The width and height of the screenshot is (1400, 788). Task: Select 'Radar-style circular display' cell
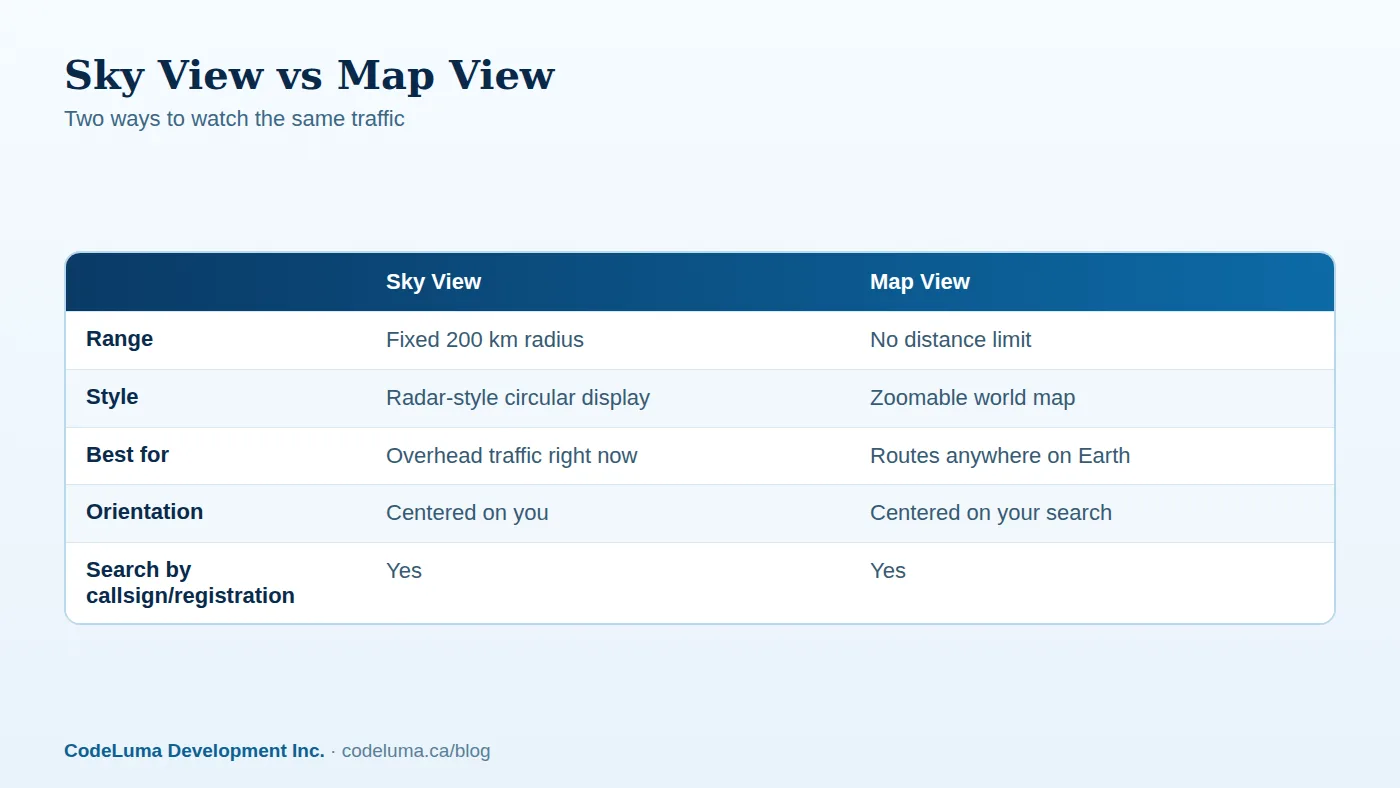click(518, 398)
